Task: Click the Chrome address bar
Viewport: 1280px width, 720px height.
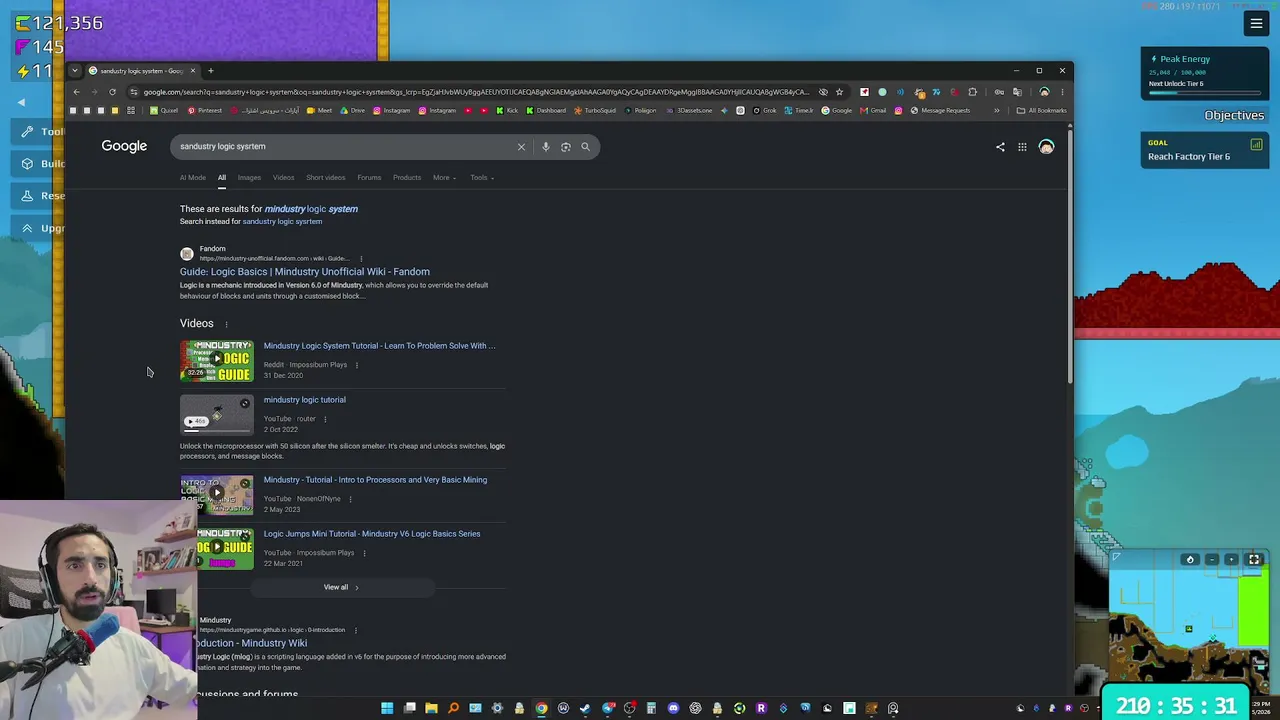Action: (x=476, y=92)
